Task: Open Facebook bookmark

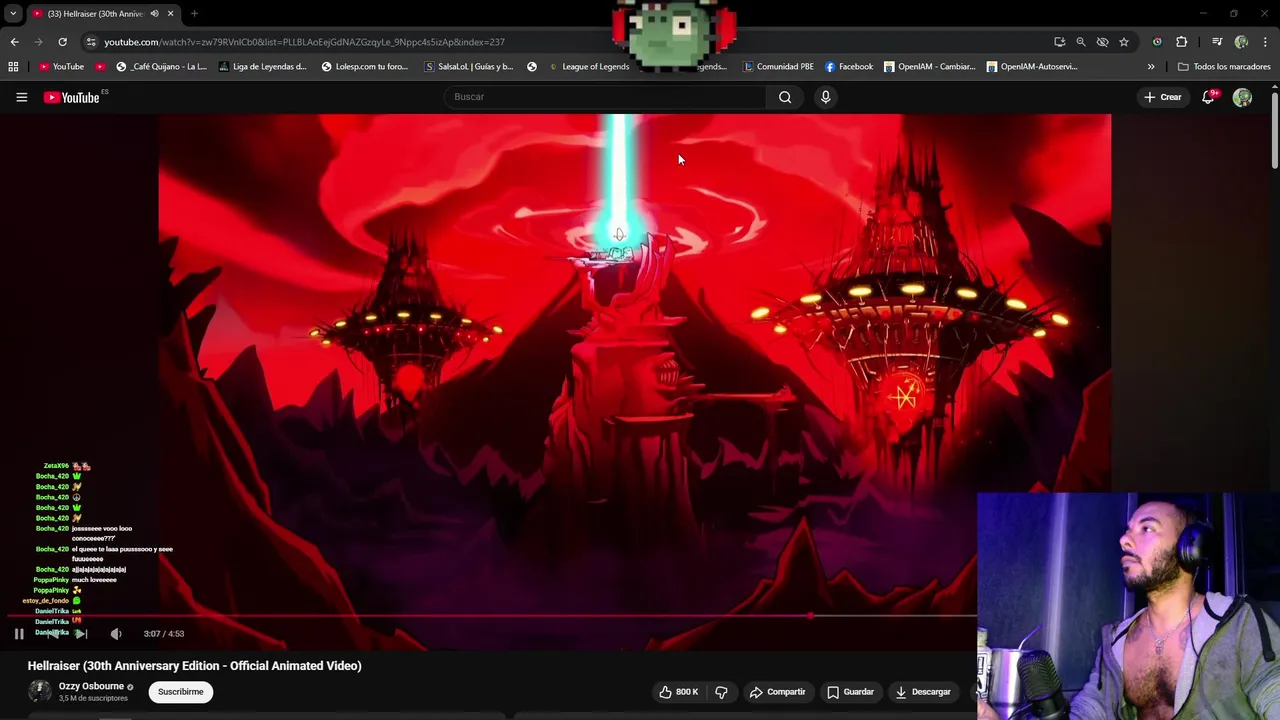Action: point(849,67)
